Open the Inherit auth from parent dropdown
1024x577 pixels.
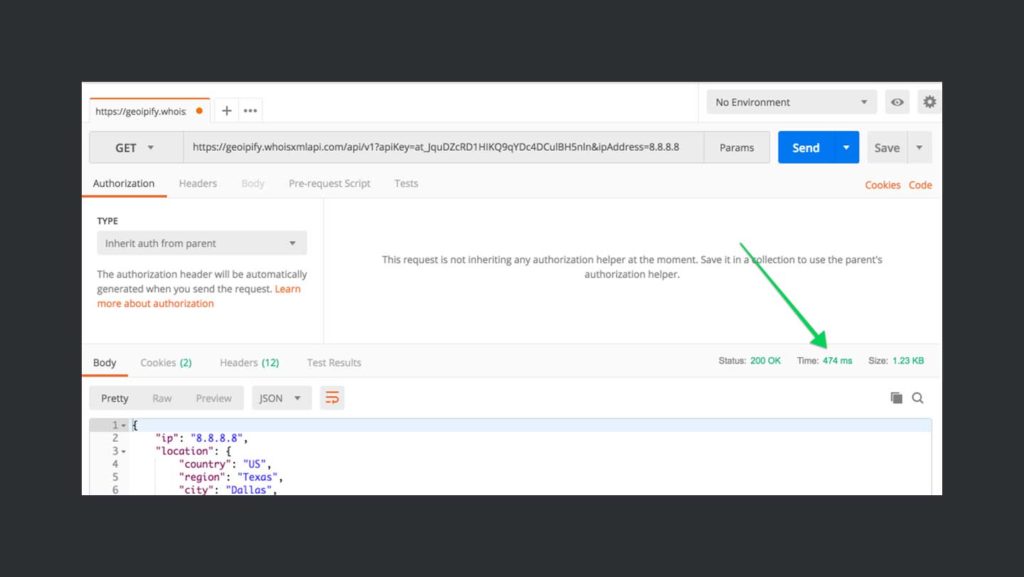(x=200, y=243)
